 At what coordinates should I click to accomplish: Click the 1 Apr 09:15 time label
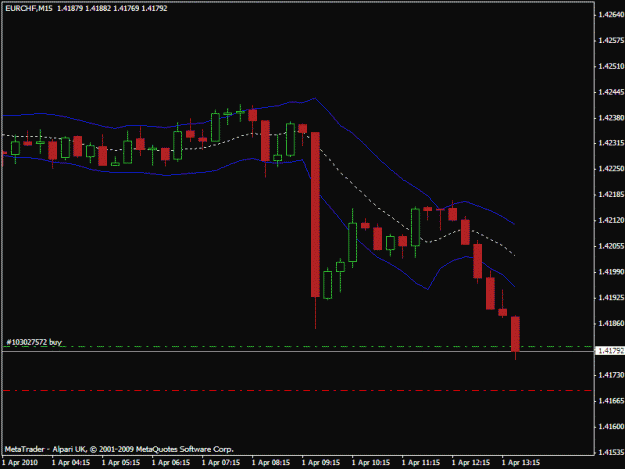[x=321, y=463]
